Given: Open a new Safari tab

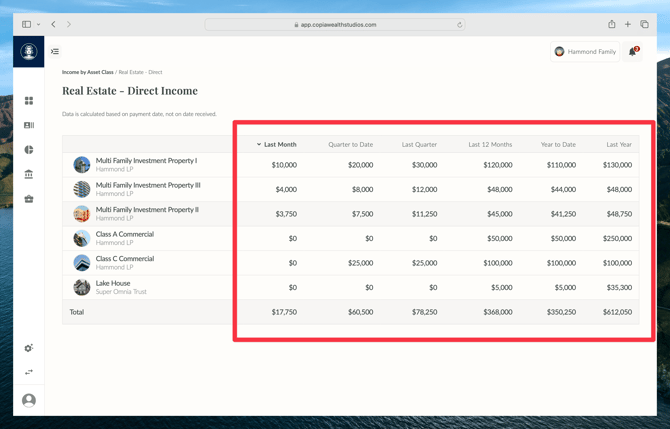Looking at the screenshot, I should coord(628,24).
